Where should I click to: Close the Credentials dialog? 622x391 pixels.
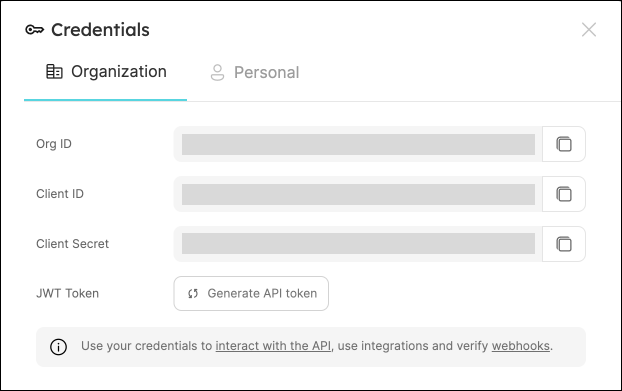point(589,30)
